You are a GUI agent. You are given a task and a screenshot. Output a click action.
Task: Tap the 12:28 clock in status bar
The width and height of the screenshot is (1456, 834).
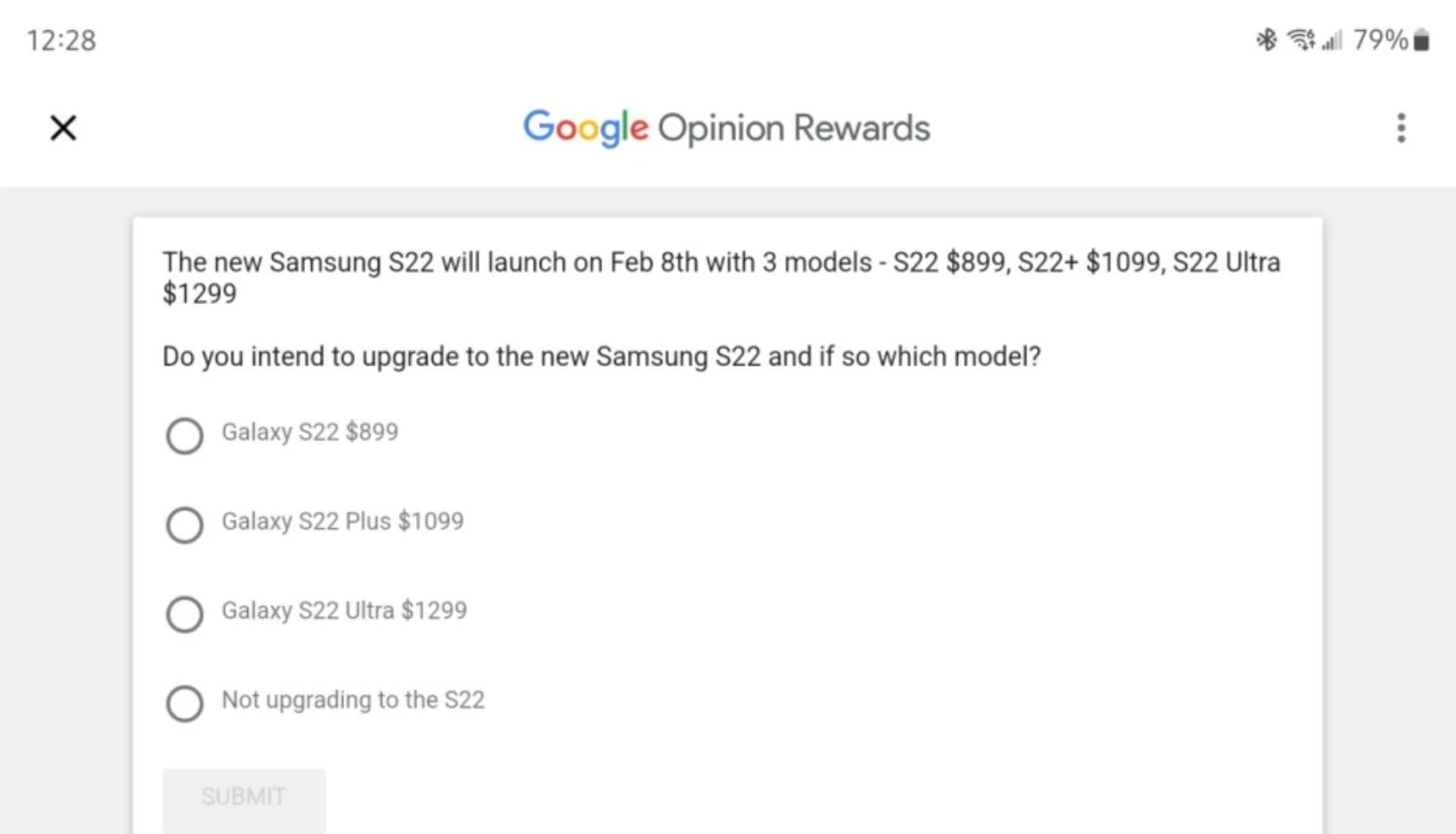point(61,40)
